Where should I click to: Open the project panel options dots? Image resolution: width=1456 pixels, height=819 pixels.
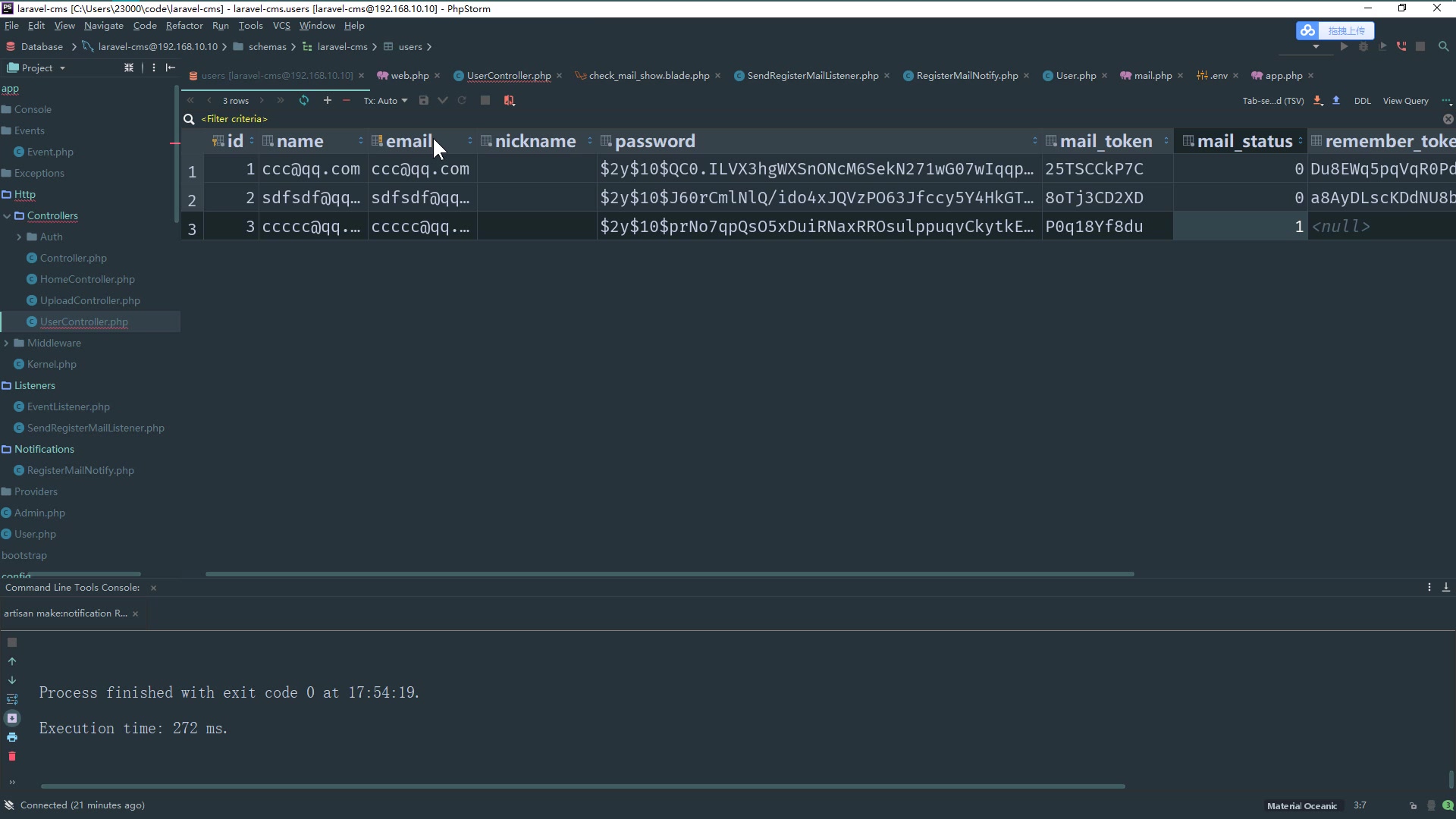click(x=154, y=67)
